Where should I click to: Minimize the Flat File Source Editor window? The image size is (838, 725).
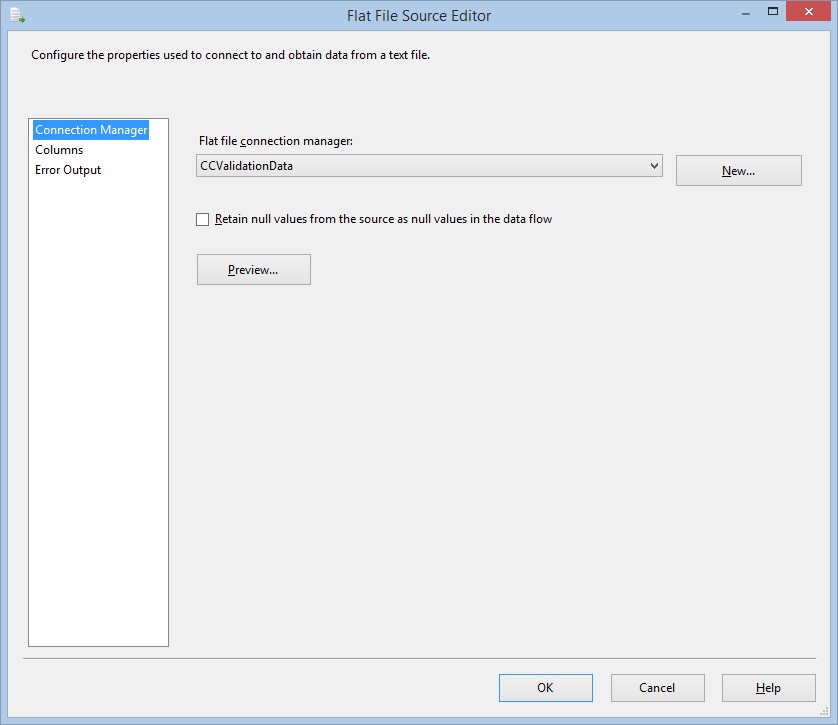(x=746, y=13)
